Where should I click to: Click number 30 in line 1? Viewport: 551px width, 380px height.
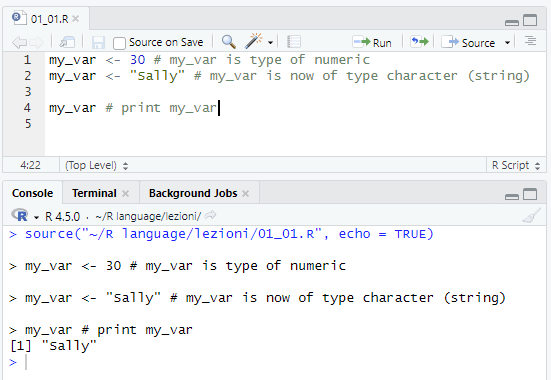click(x=137, y=60)
